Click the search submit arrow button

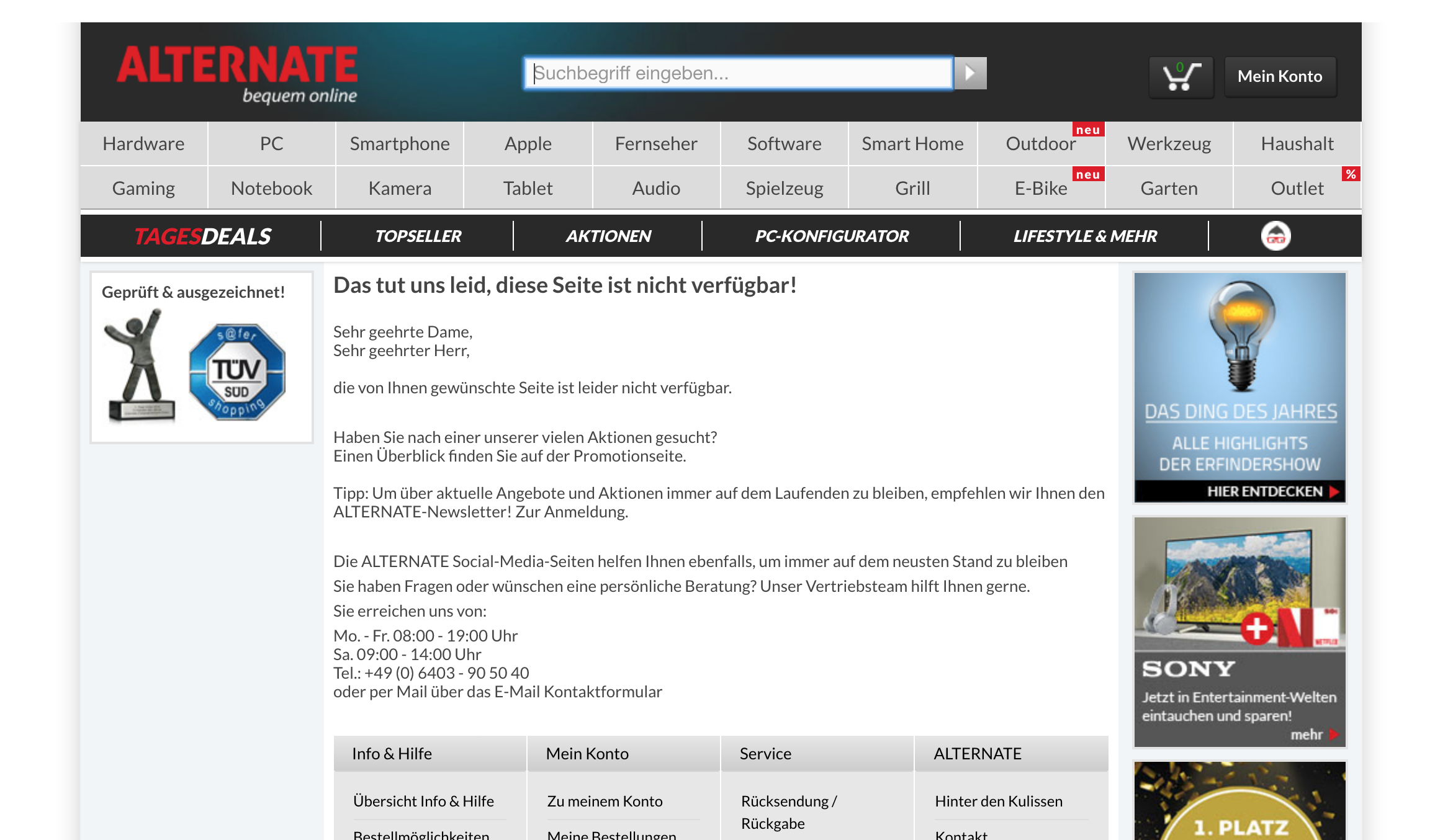(970, 73)
